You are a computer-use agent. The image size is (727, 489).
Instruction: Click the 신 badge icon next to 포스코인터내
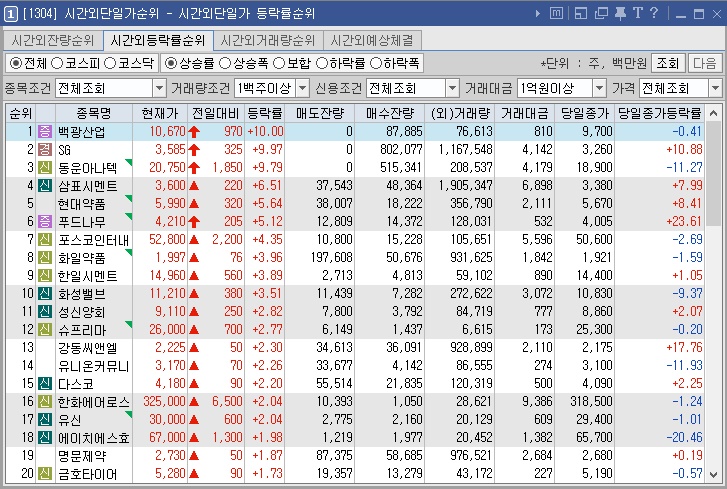pos(45,239)
